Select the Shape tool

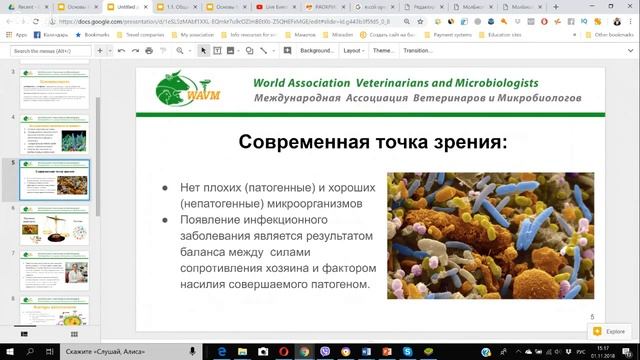pyautogui.click(x=249, y=51)
